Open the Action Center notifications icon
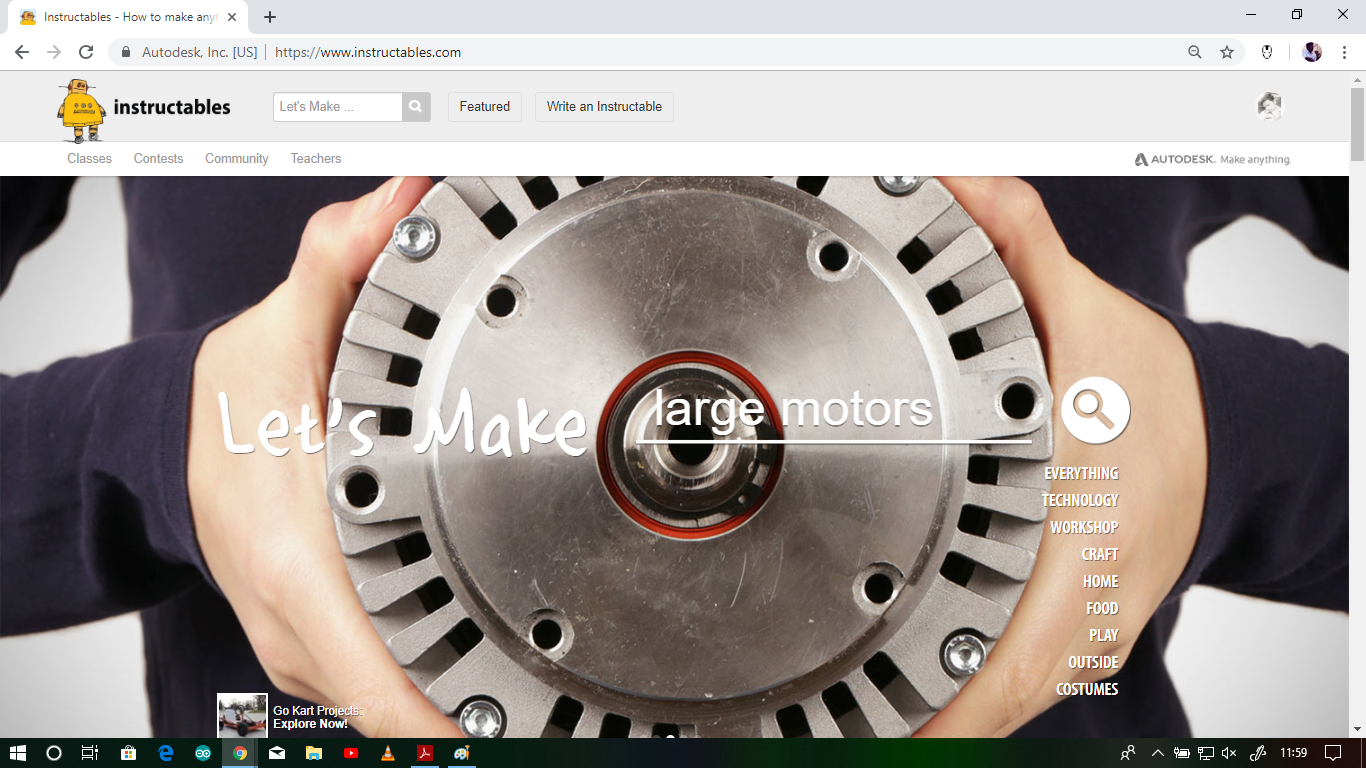 pos(1333,753)
